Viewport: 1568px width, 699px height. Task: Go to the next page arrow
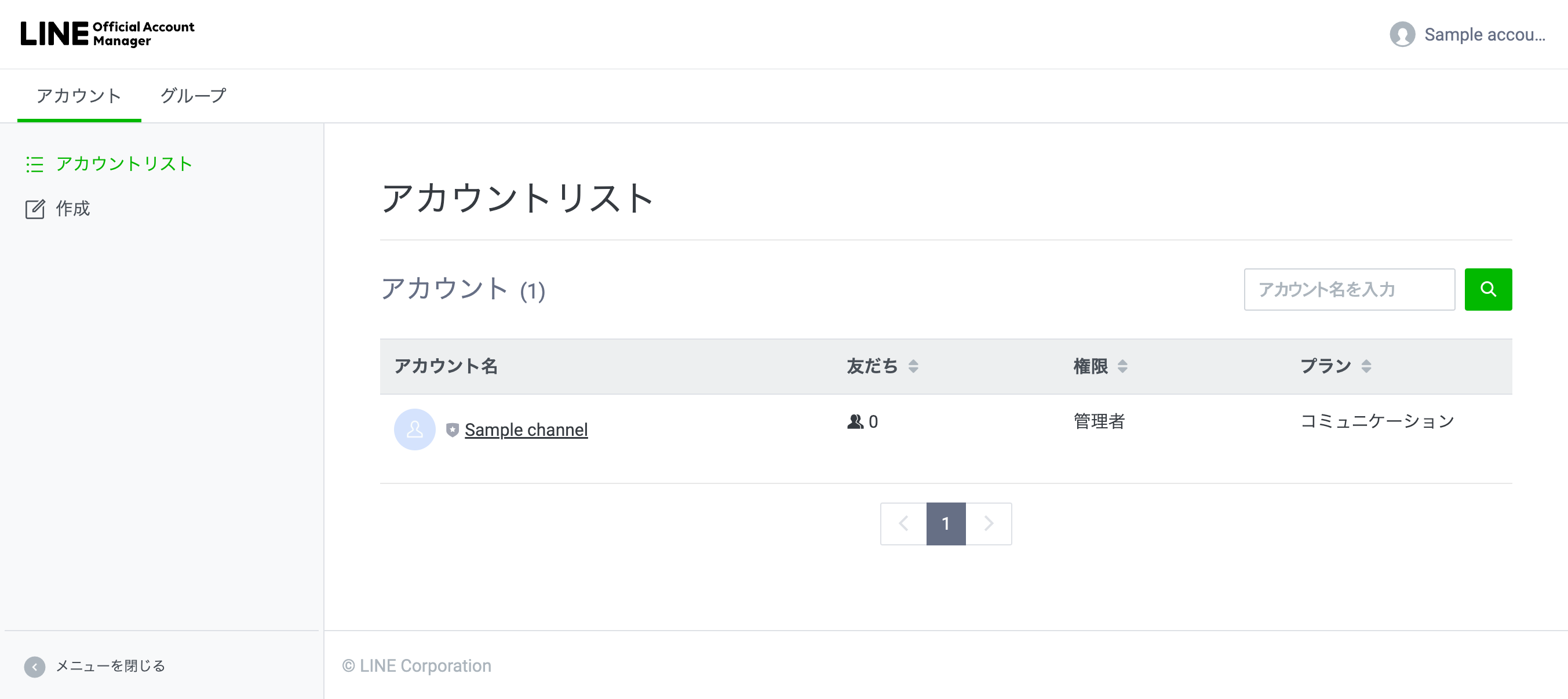click(x=989, y=523)
